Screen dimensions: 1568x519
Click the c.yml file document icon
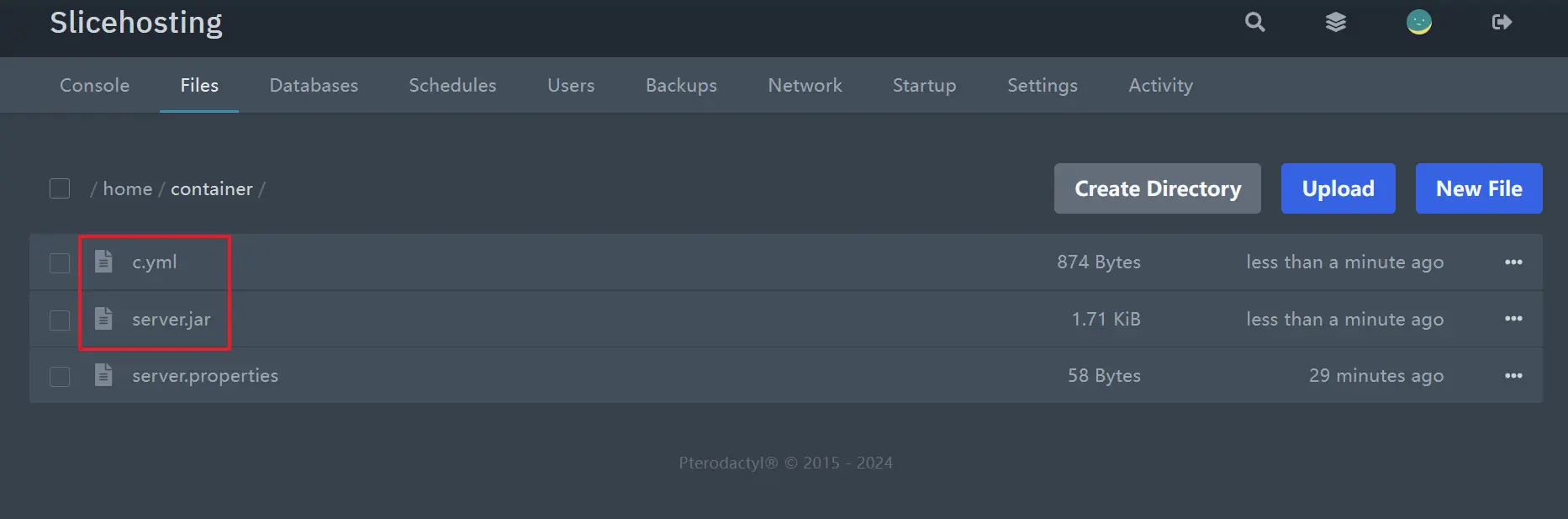pyautogui.click(x=103, y=262)
